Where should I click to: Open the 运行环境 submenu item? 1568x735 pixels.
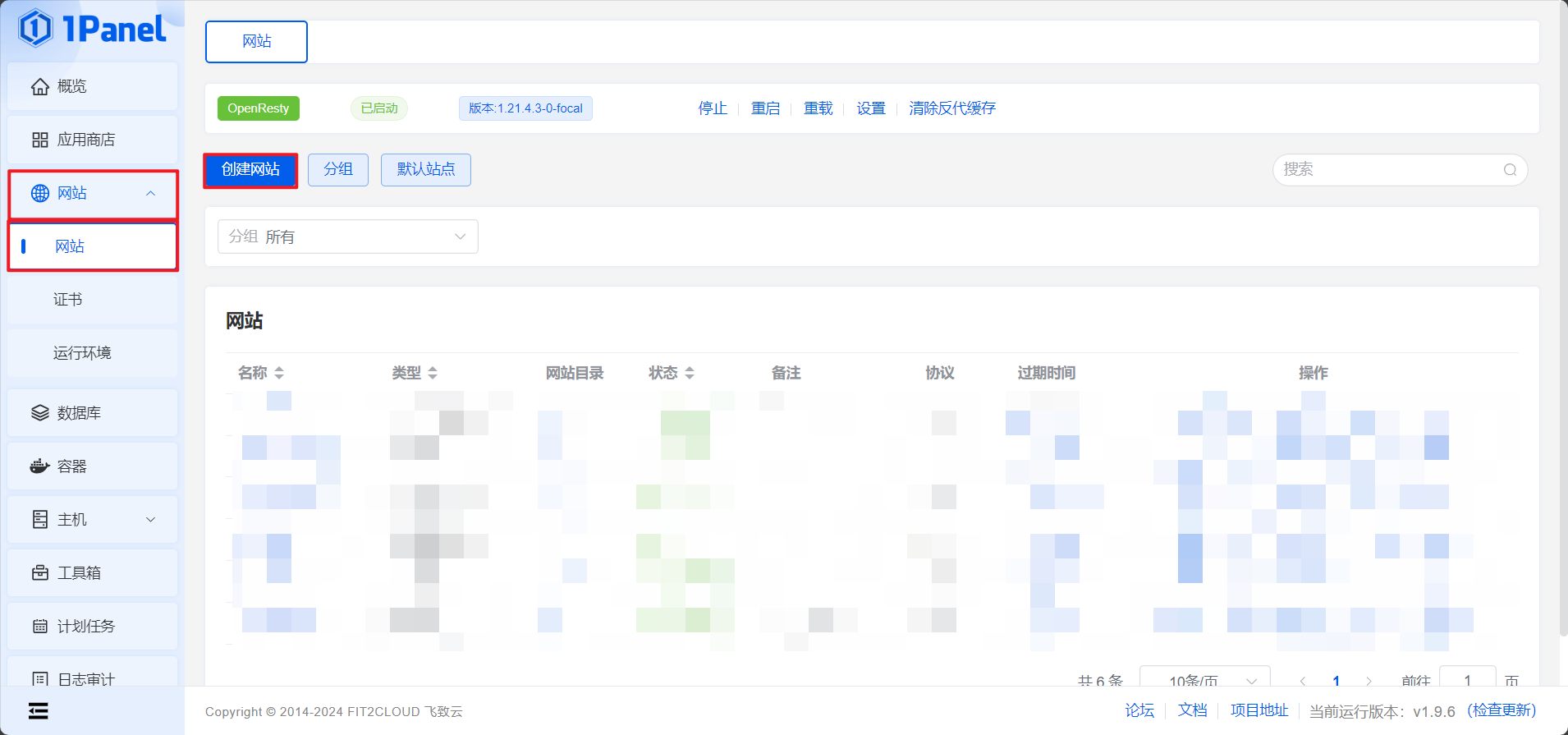pyautogui.click(x=82, y=353)
